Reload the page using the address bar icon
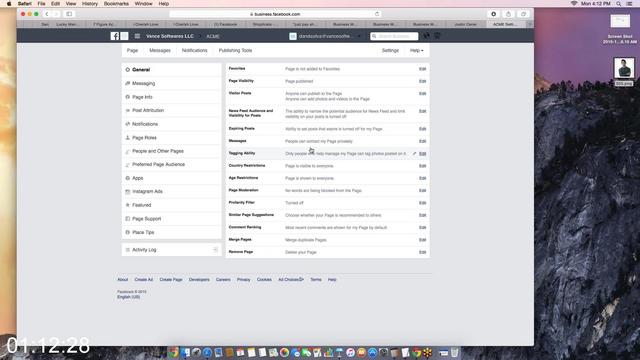640x360 pixels. click(x=377, y=14)
